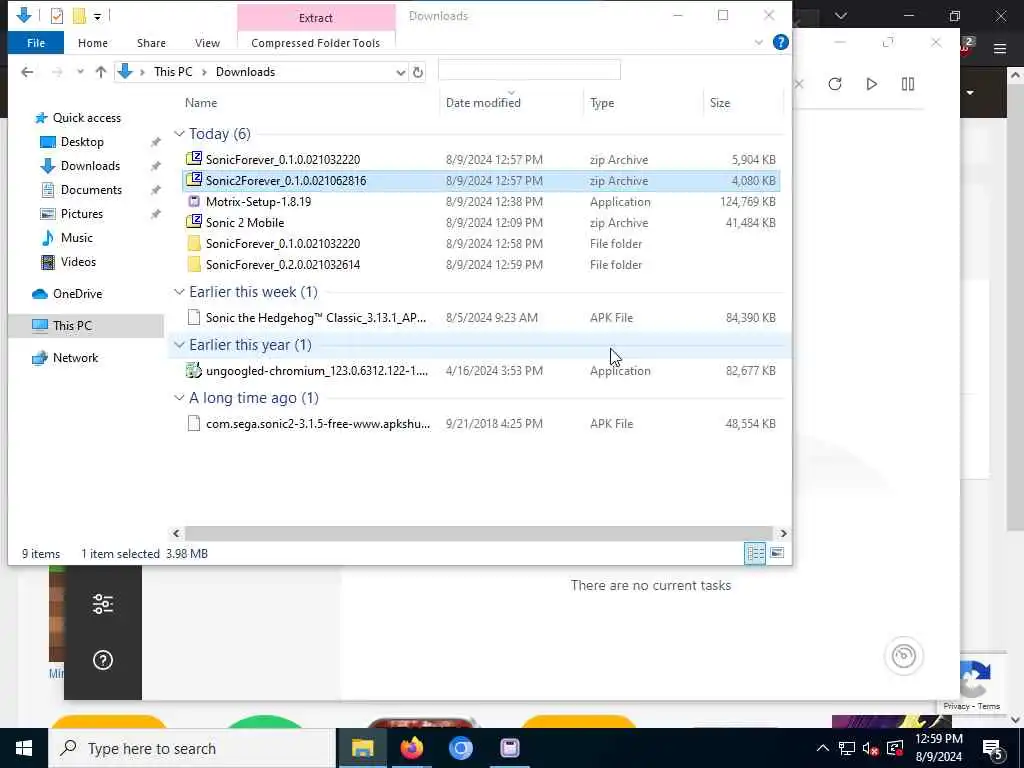Click the Back arrow in Explorer
The image size is (1024, 768).
[27, 72]
